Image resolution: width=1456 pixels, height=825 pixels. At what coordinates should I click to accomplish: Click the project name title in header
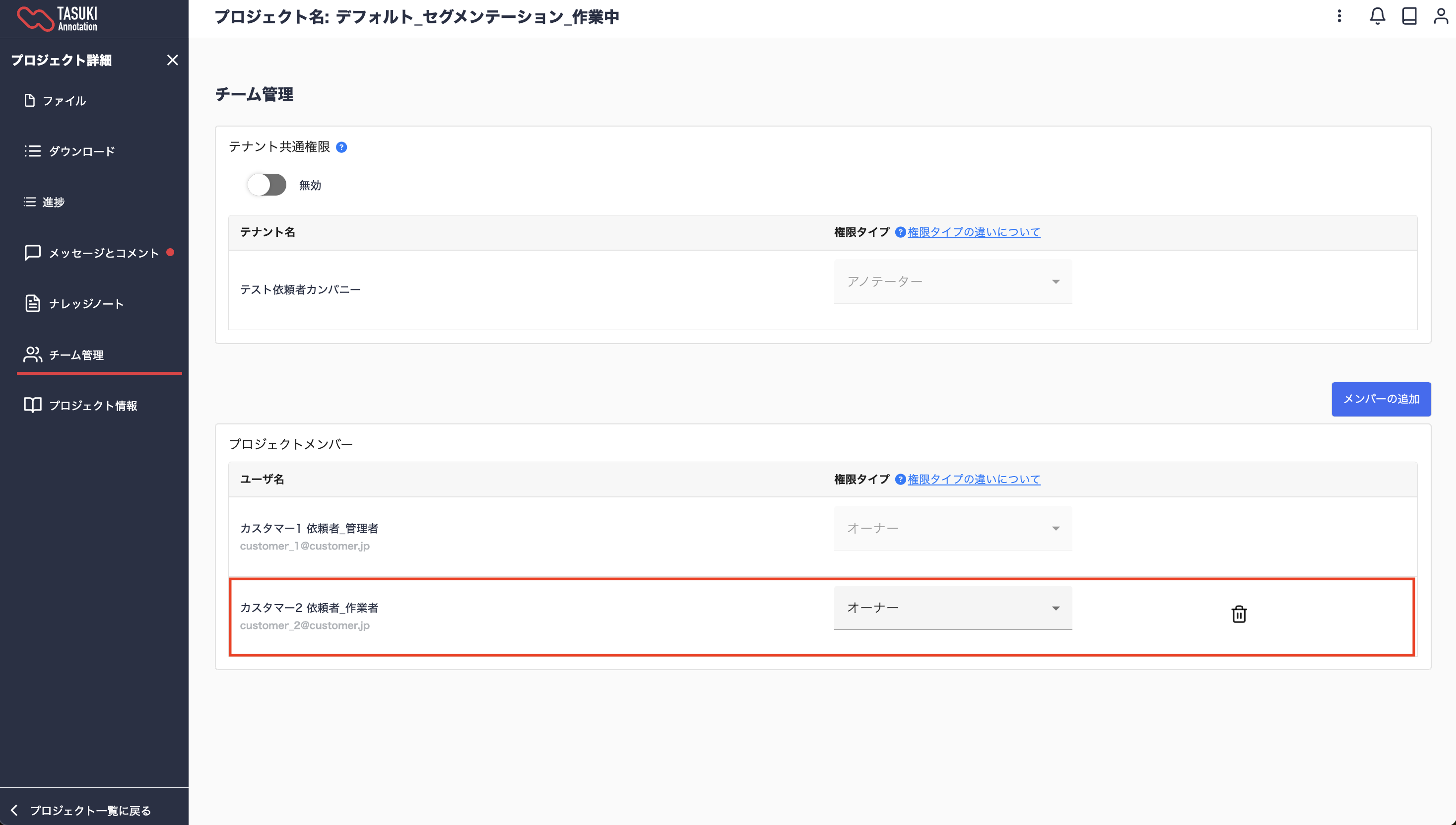pyautogui.click(x=417, y=17)
